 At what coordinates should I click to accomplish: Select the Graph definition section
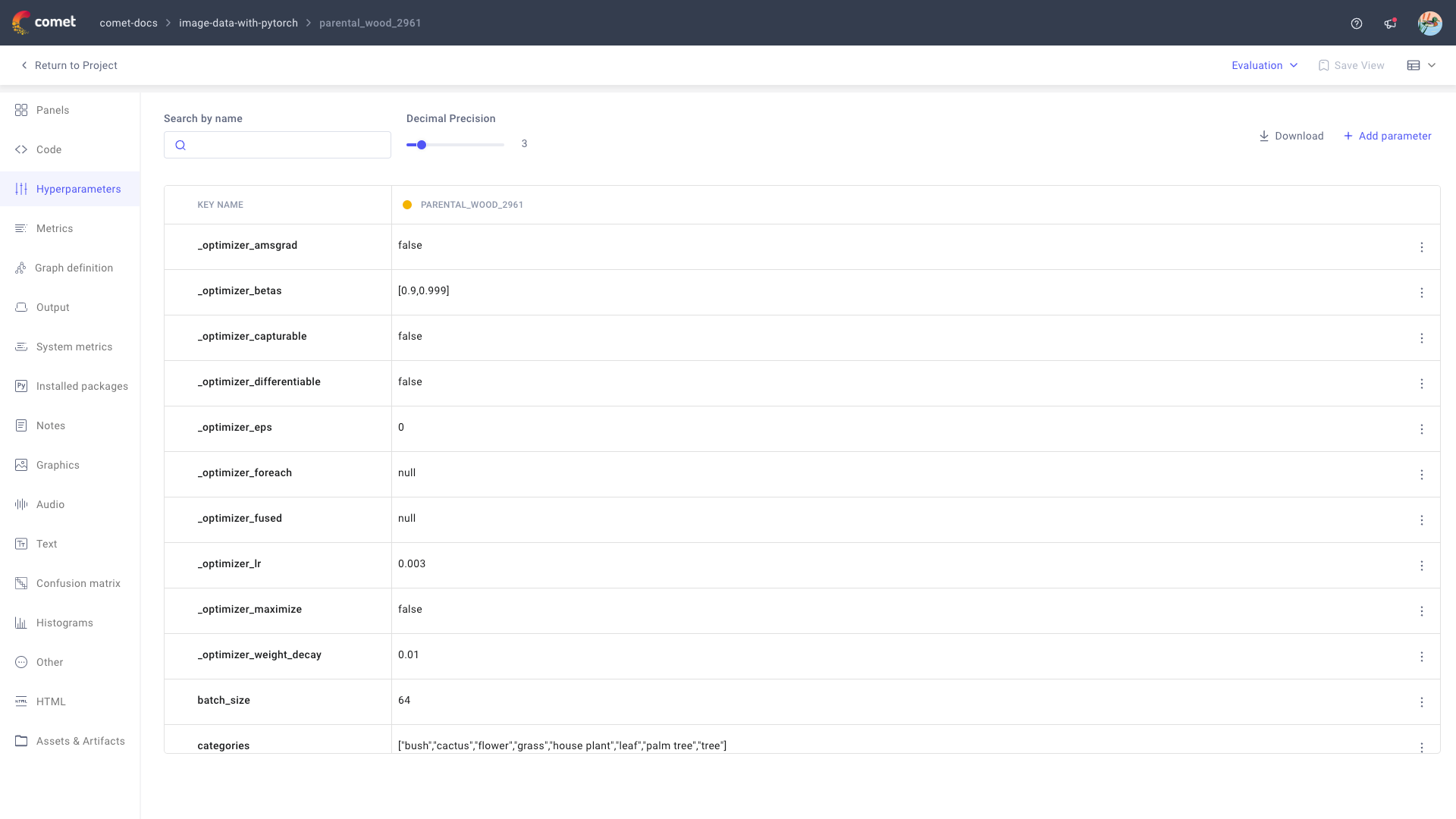(74, 268)
